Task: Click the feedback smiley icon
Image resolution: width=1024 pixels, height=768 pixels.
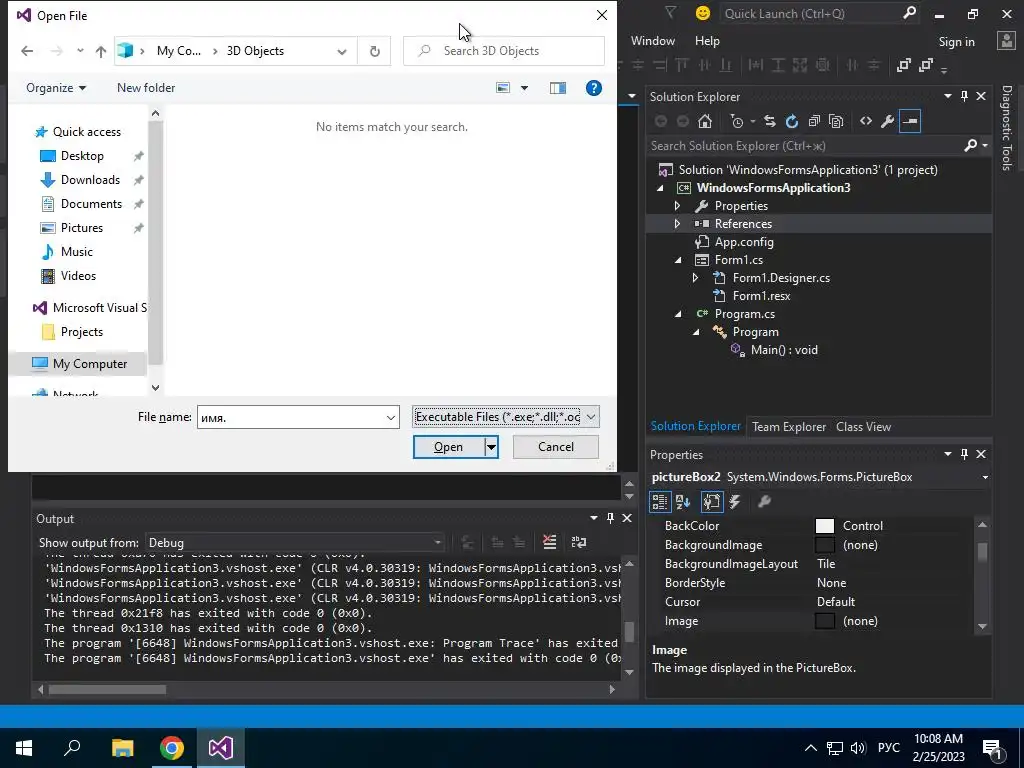Action: [703, 13]
